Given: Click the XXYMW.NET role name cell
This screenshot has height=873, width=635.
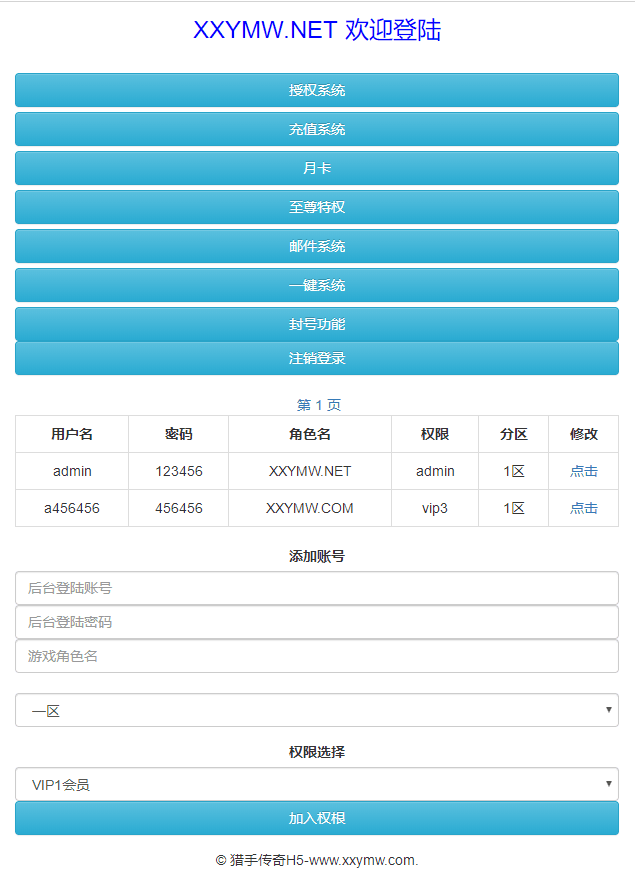Looking at the screenshot, I should click(x=310, y=471).
